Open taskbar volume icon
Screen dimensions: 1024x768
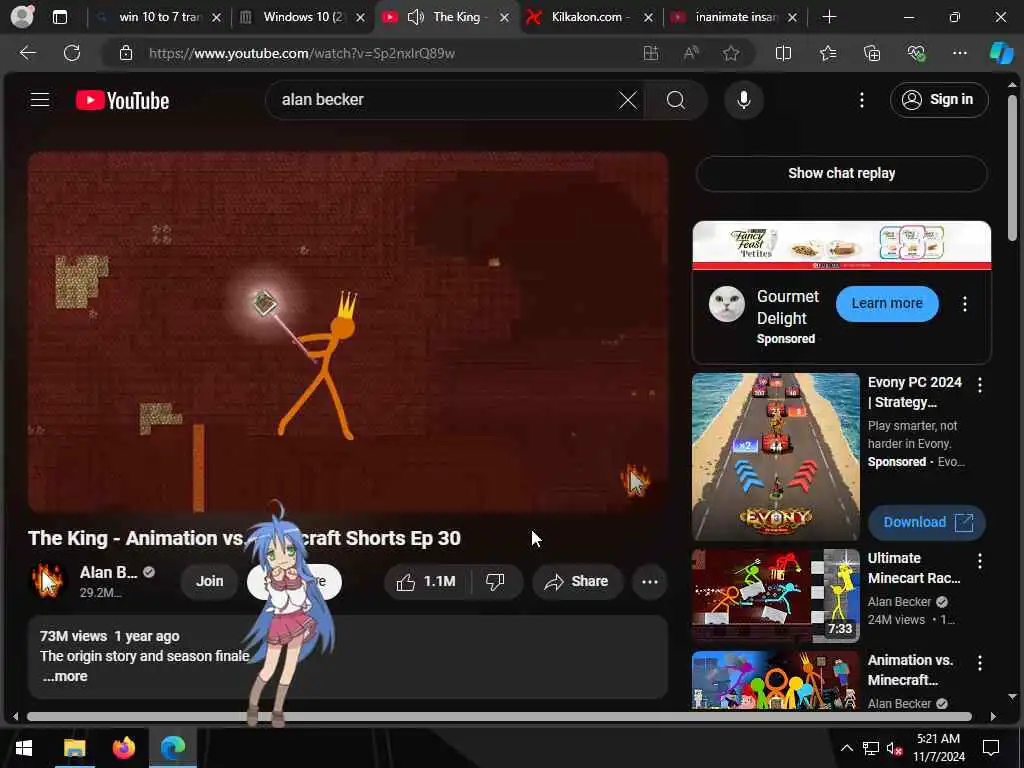pos(895,748)
